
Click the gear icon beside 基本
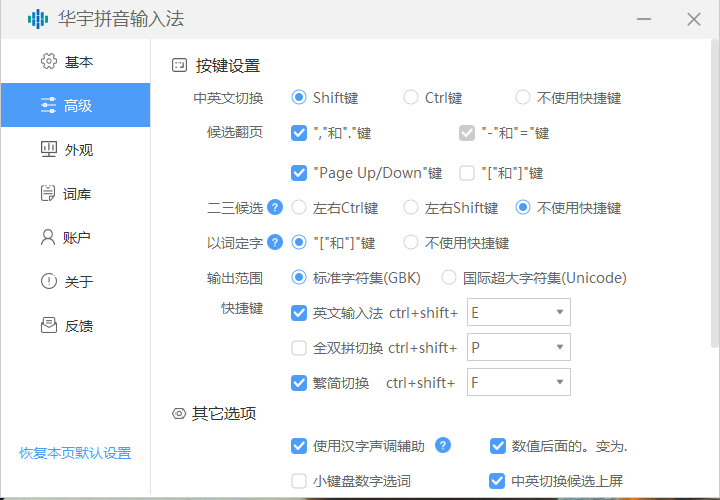coord(48,62)
